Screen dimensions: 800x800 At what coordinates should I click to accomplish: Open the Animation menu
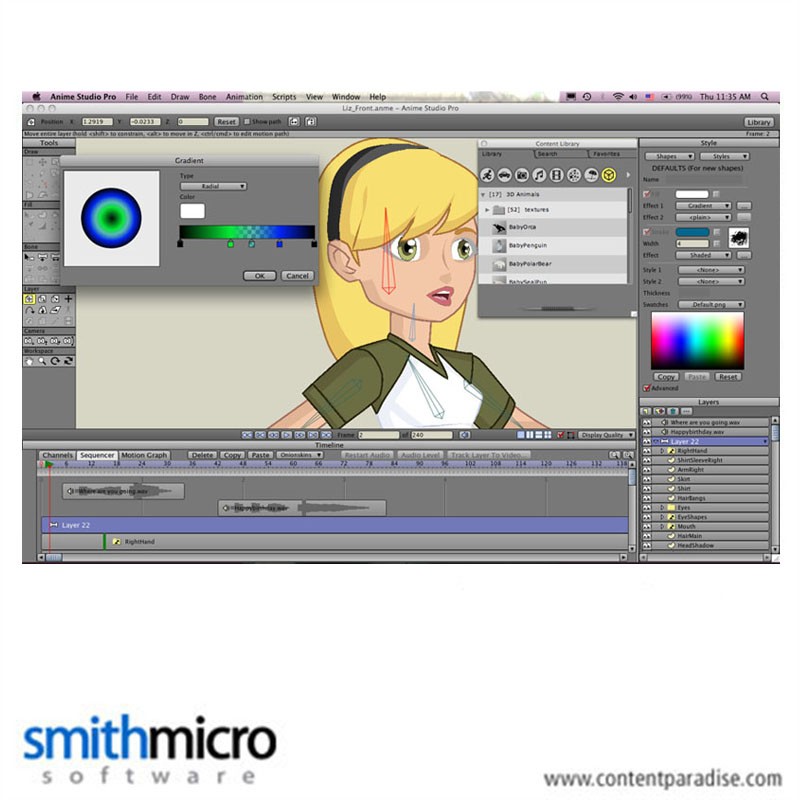coord(244,97)
